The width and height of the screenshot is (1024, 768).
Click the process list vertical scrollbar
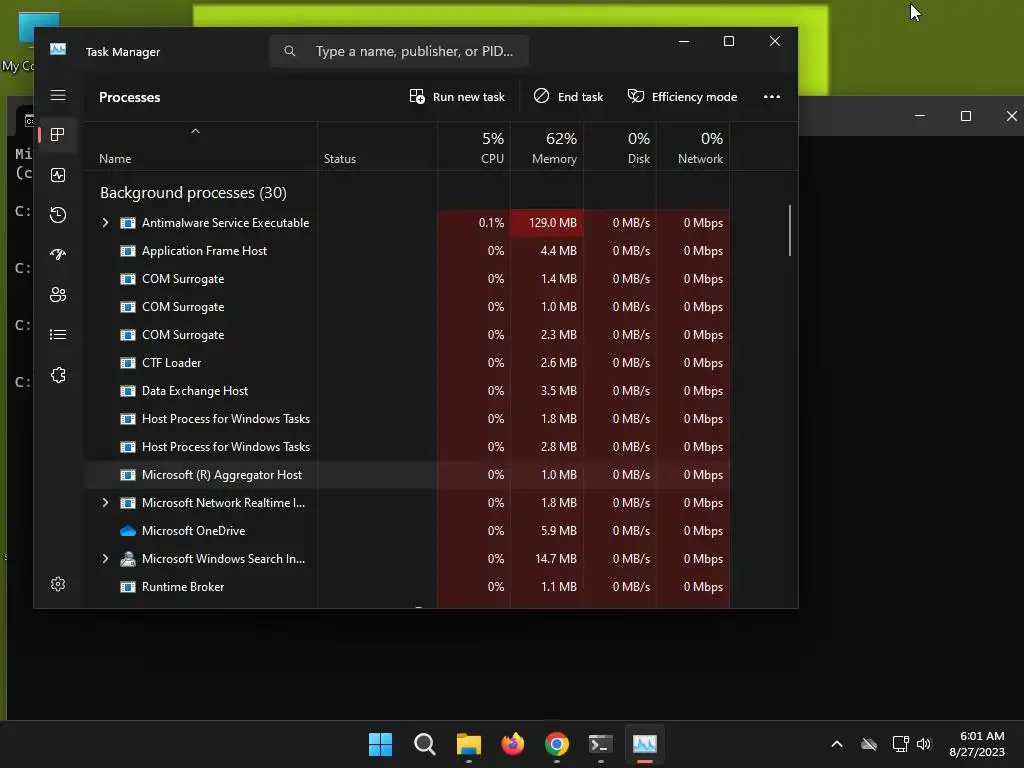tap(790, 231)
